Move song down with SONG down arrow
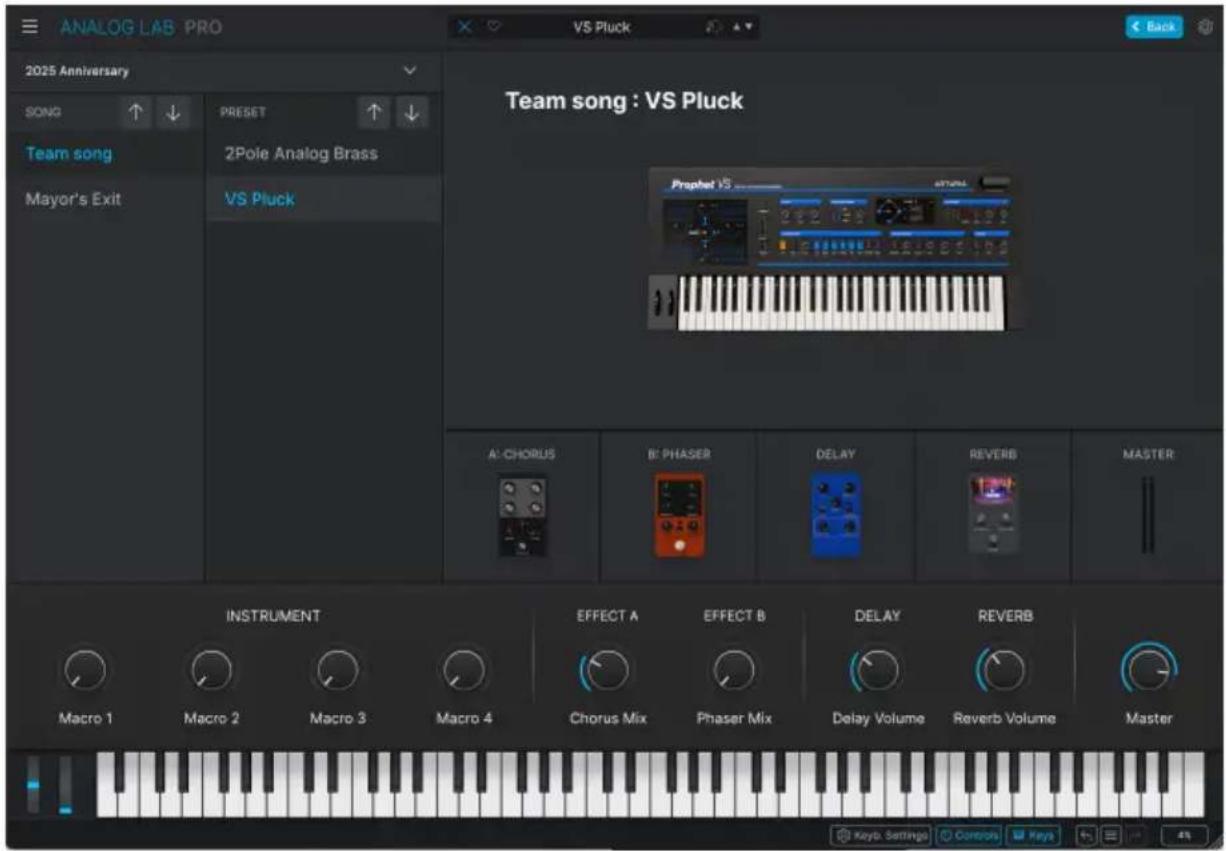The height and width of the screenshot is (851, 1226). point(173,113)
